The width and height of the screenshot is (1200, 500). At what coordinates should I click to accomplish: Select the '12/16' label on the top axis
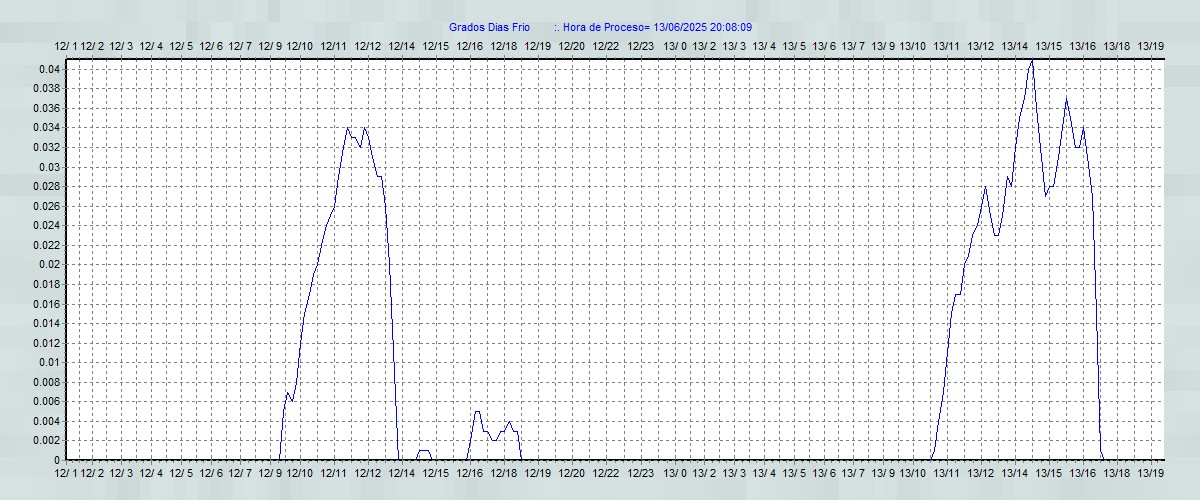click(470, 46)
